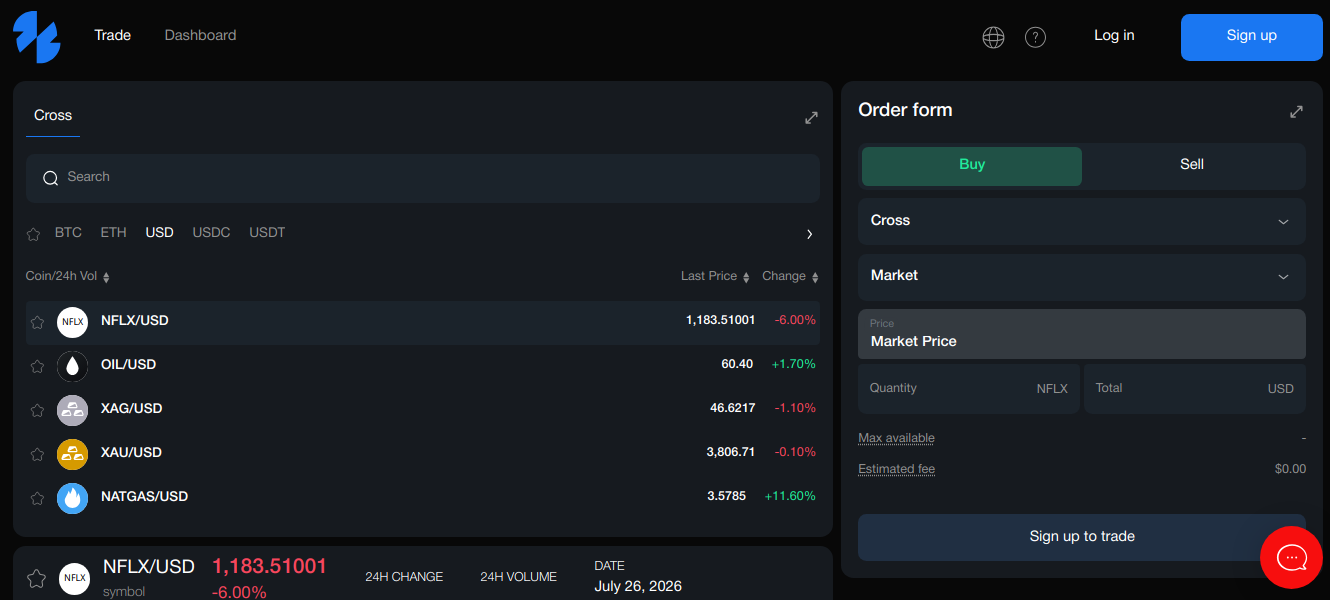Viewport: 1330px width, 600px height.
Task: Focus the market Search field
Action: point(423,178)
